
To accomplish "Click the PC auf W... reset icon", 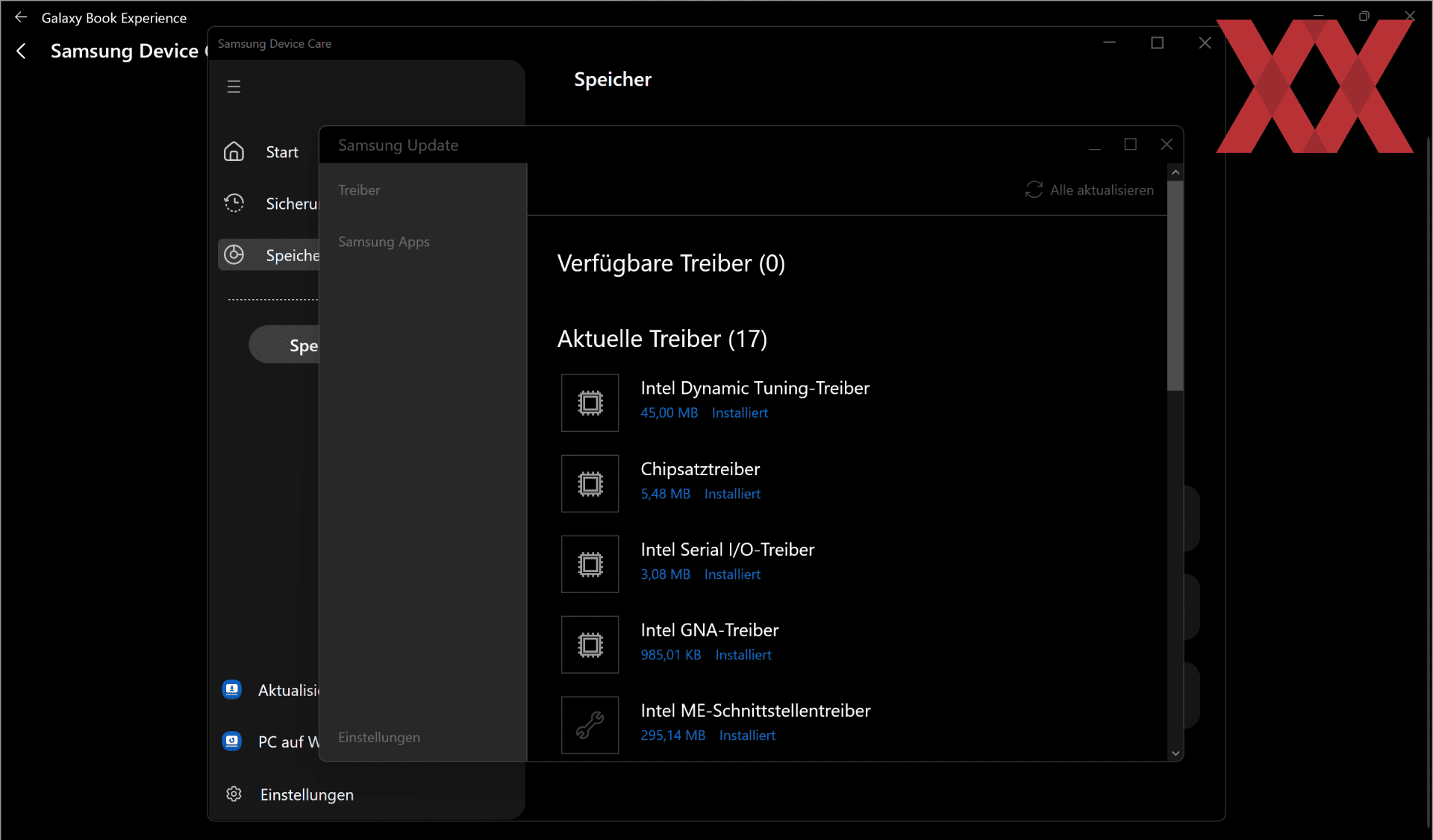I will pyautogui.click(x=232, y=742).
